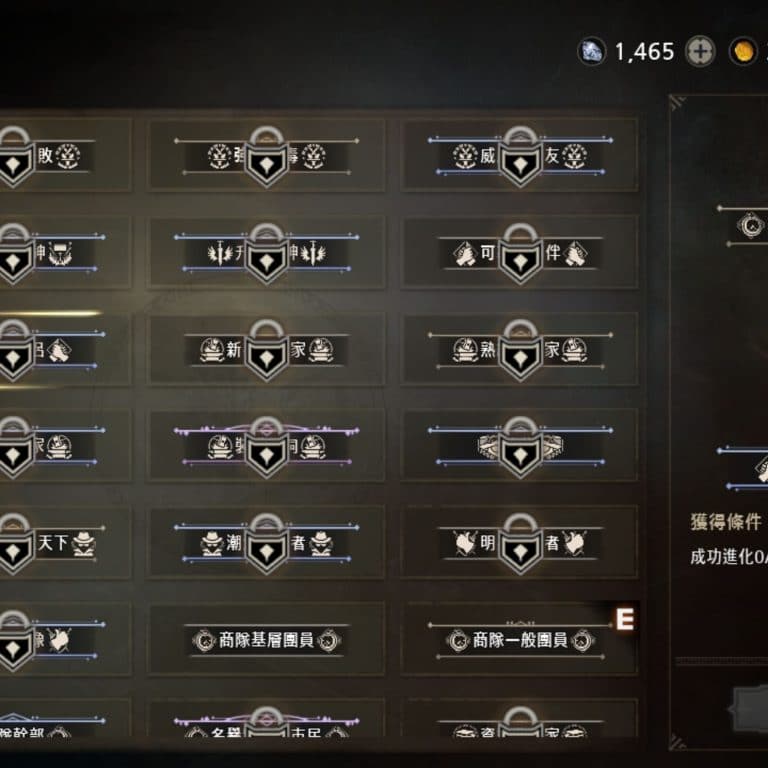Click the locked winged sword title card
Screen dimensions: 768x768
[266, 253]
